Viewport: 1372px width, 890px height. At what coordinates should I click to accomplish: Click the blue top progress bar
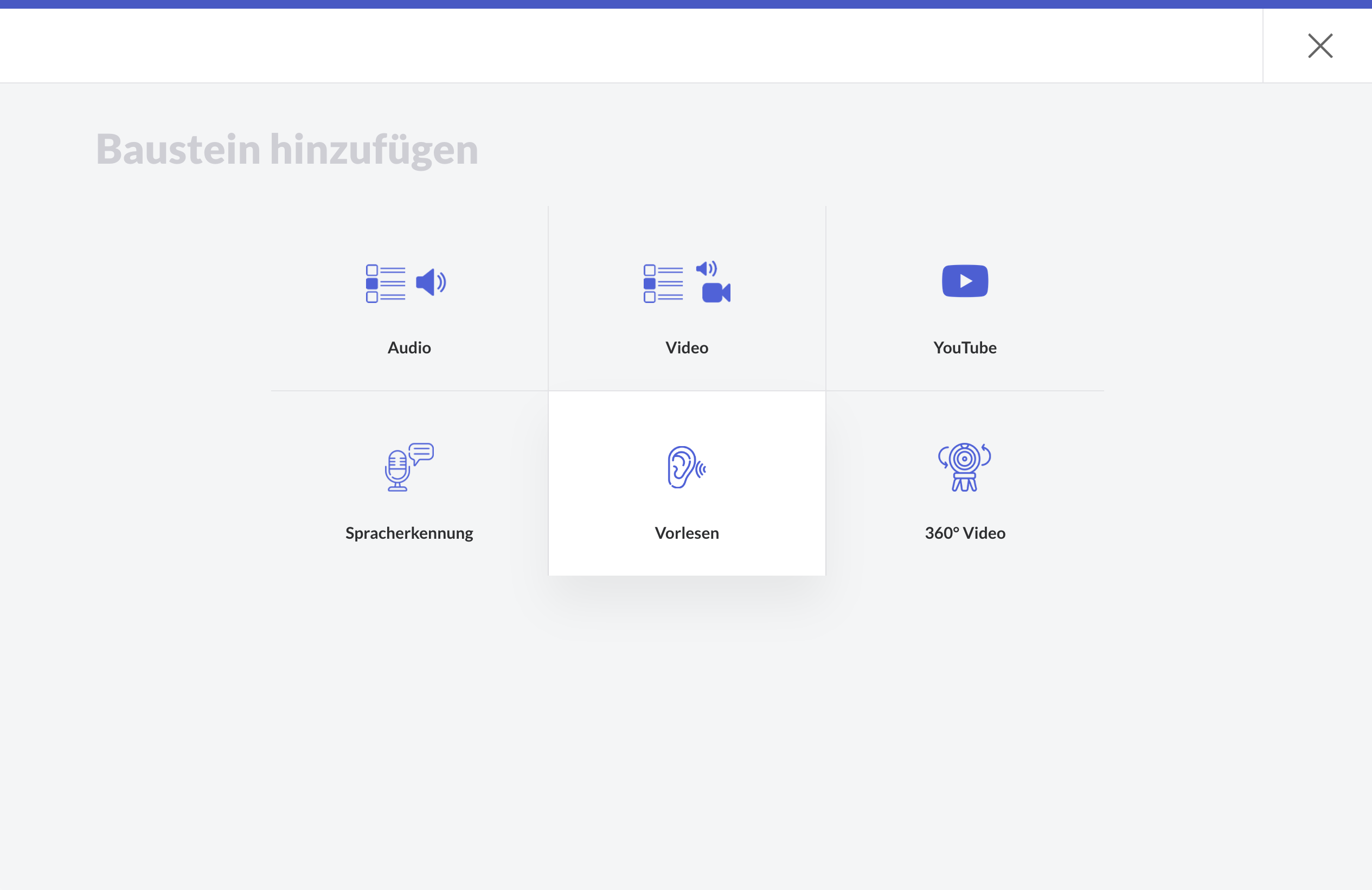click(x=686, y=4)
